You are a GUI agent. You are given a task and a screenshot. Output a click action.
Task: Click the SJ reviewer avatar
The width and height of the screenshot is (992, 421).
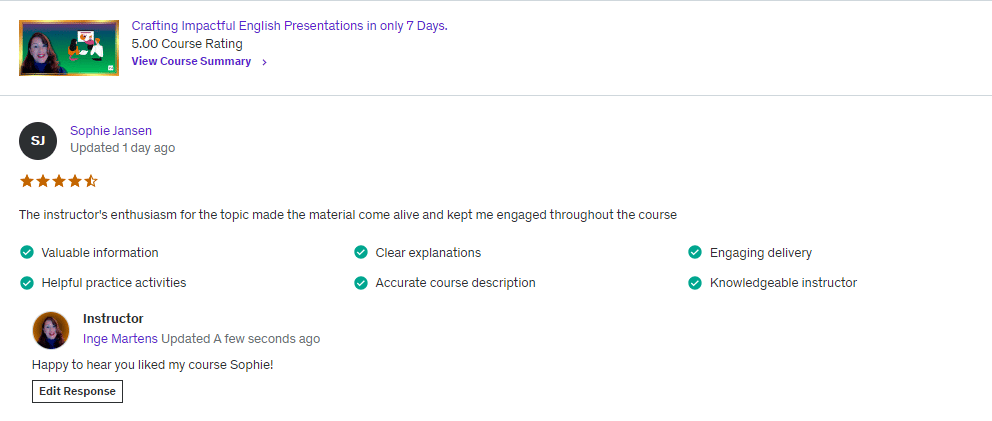[x=38, y=141]
